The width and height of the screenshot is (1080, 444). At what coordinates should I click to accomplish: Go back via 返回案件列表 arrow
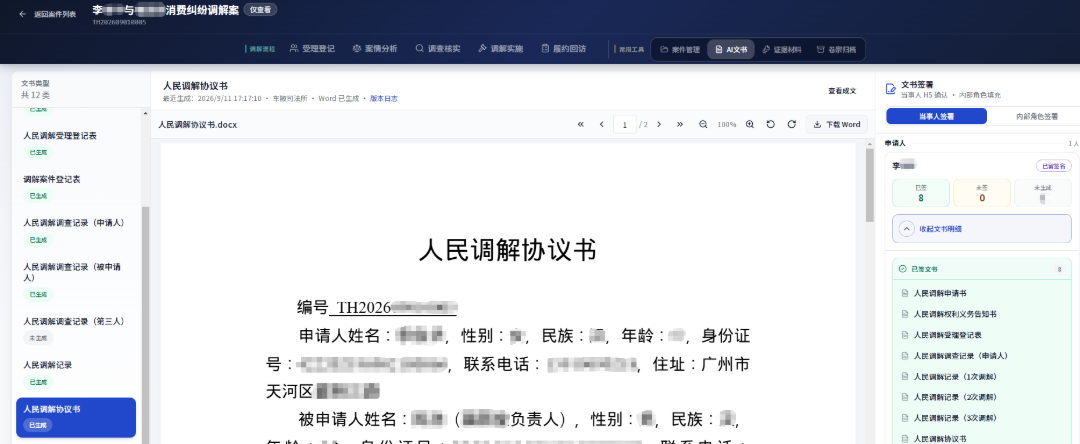[23, 14]
